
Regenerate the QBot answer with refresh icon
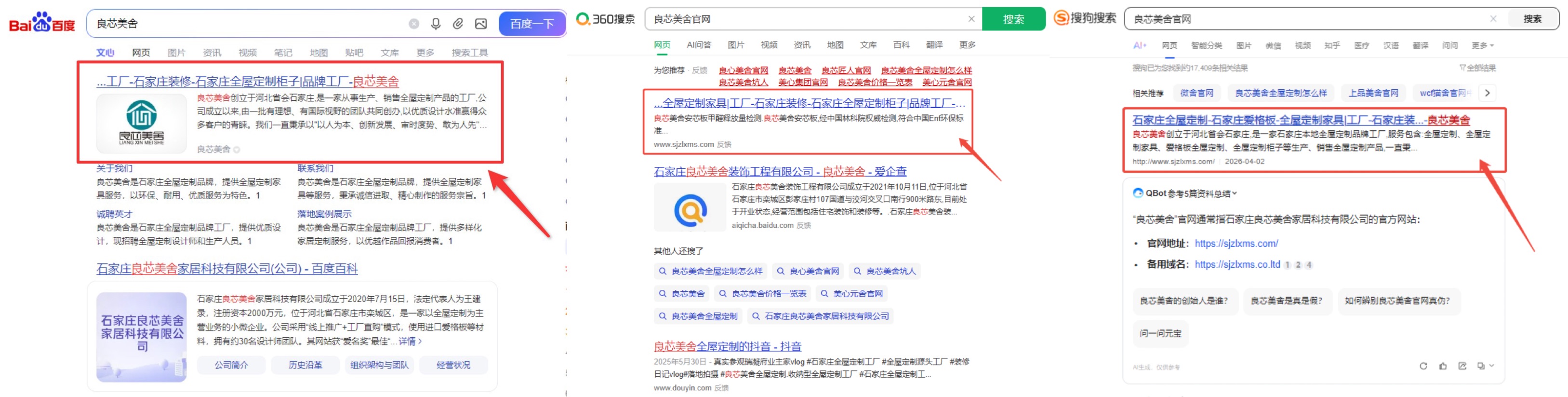tap(1423, 366)
